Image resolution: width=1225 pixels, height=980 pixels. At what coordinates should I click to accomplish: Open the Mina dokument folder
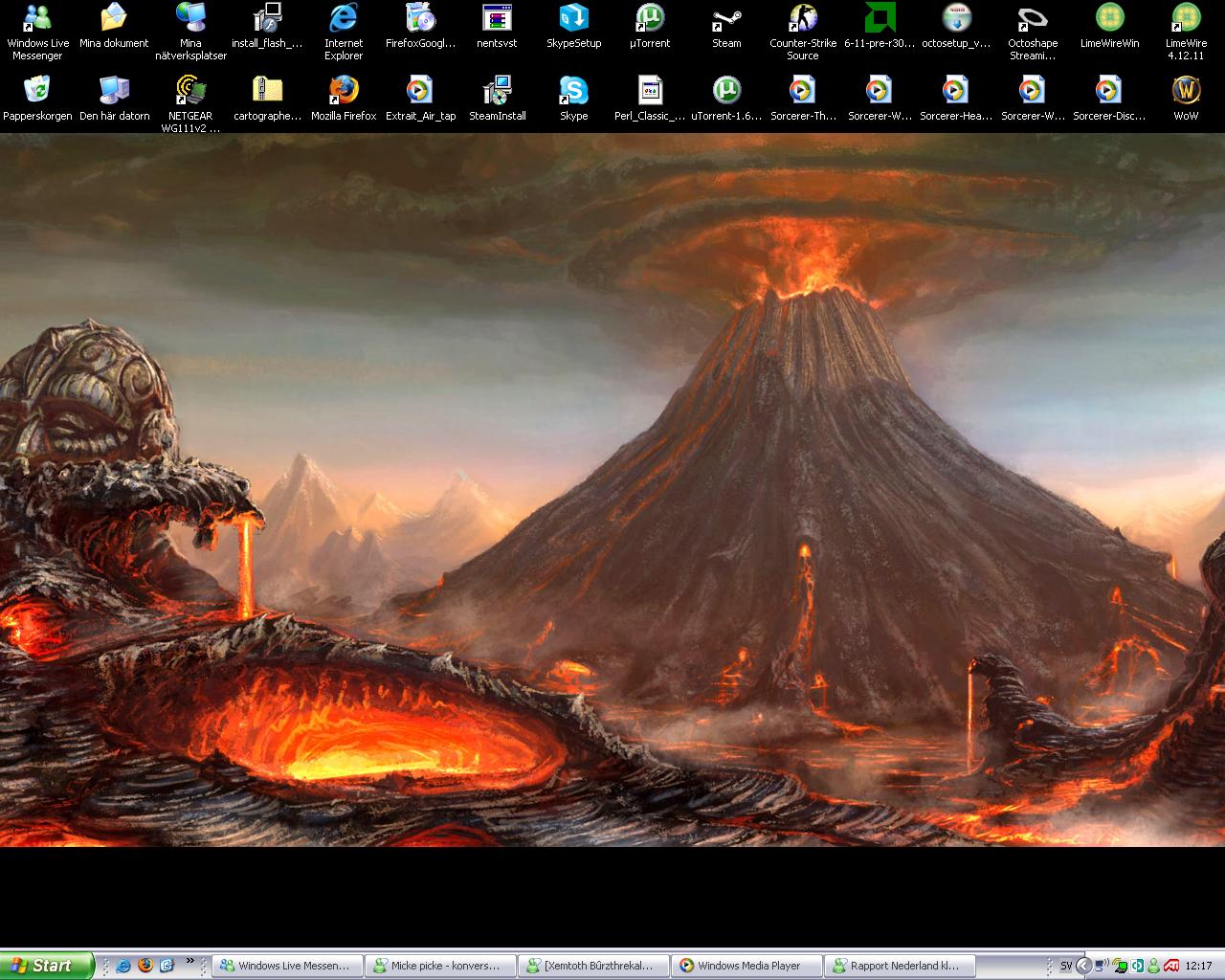tap(114, 25)
